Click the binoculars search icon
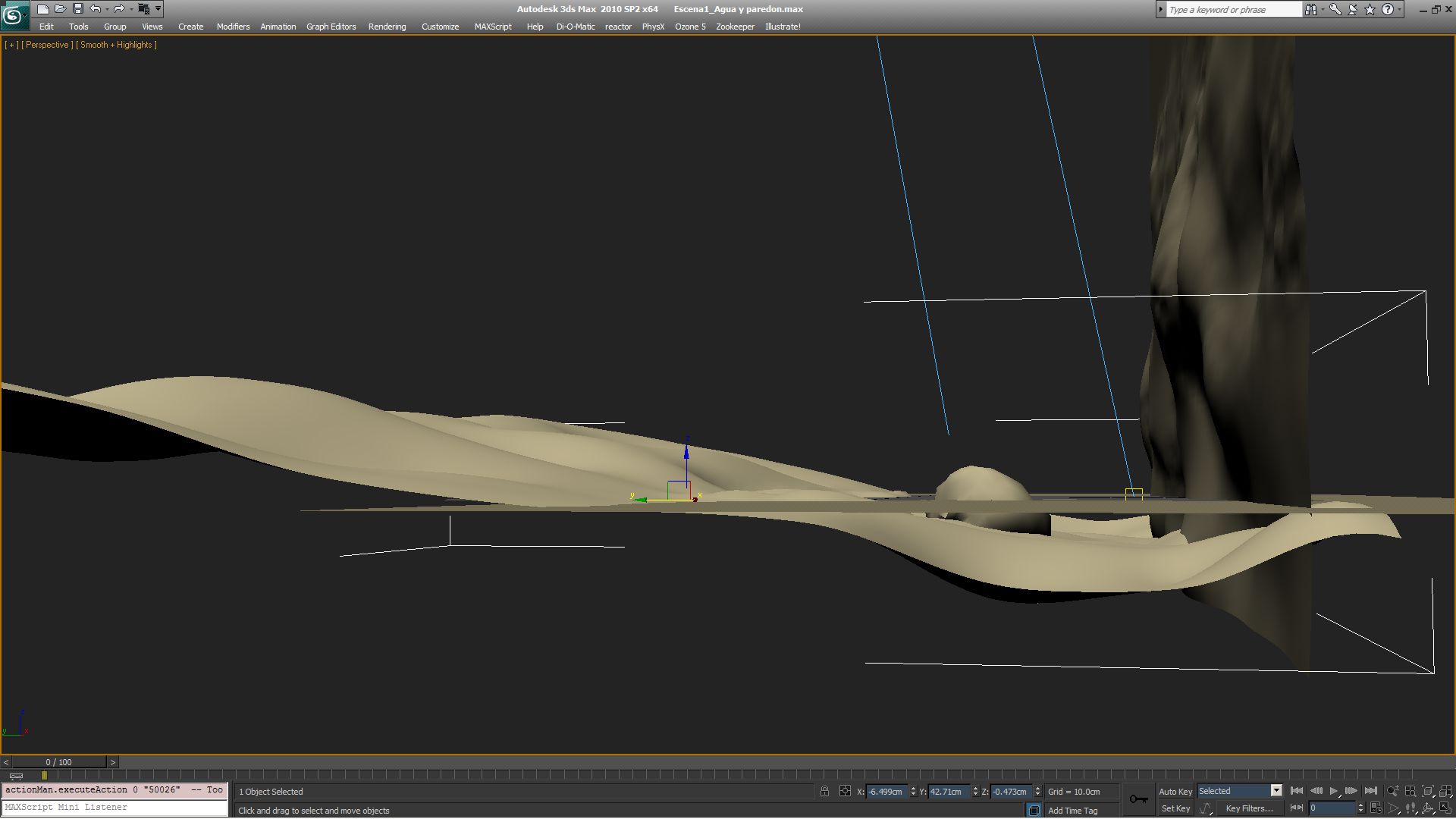 [x=1310, y=9]
